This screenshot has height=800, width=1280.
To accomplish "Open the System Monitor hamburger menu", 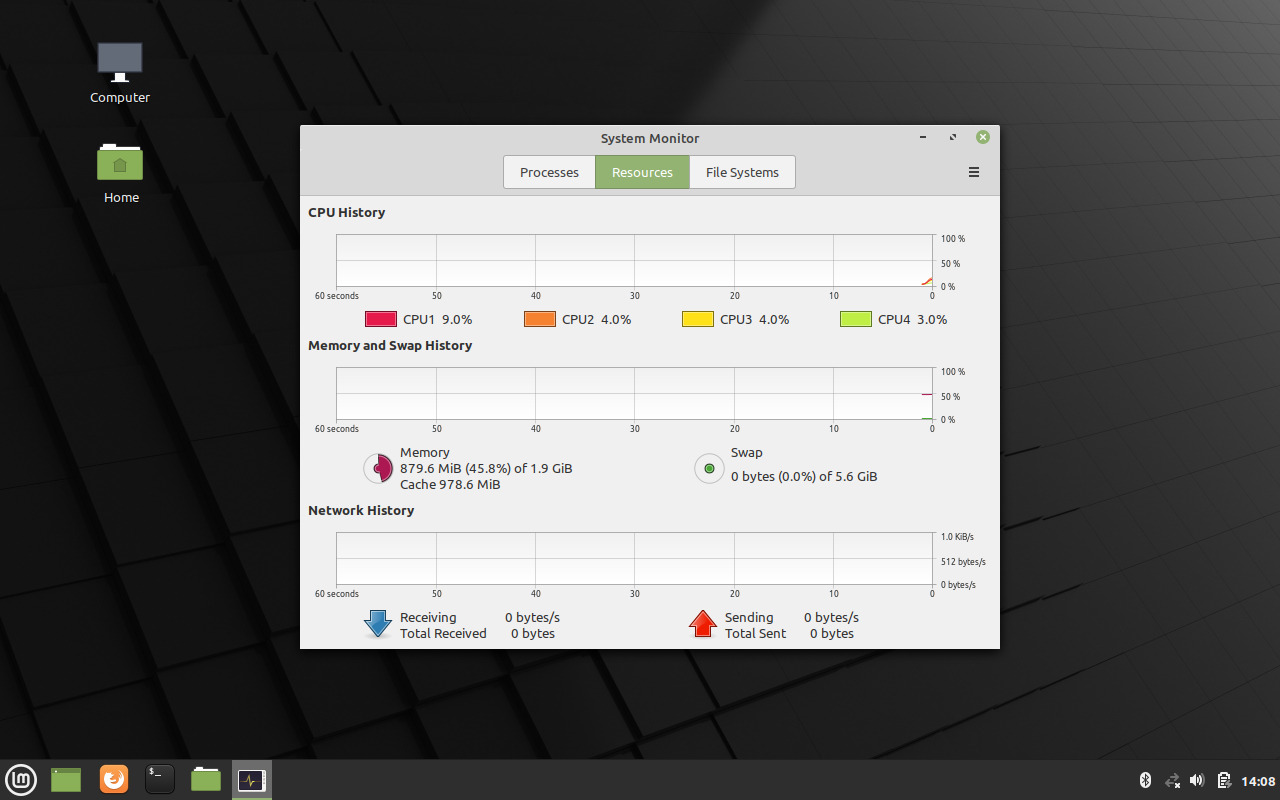I will [973, 172].
